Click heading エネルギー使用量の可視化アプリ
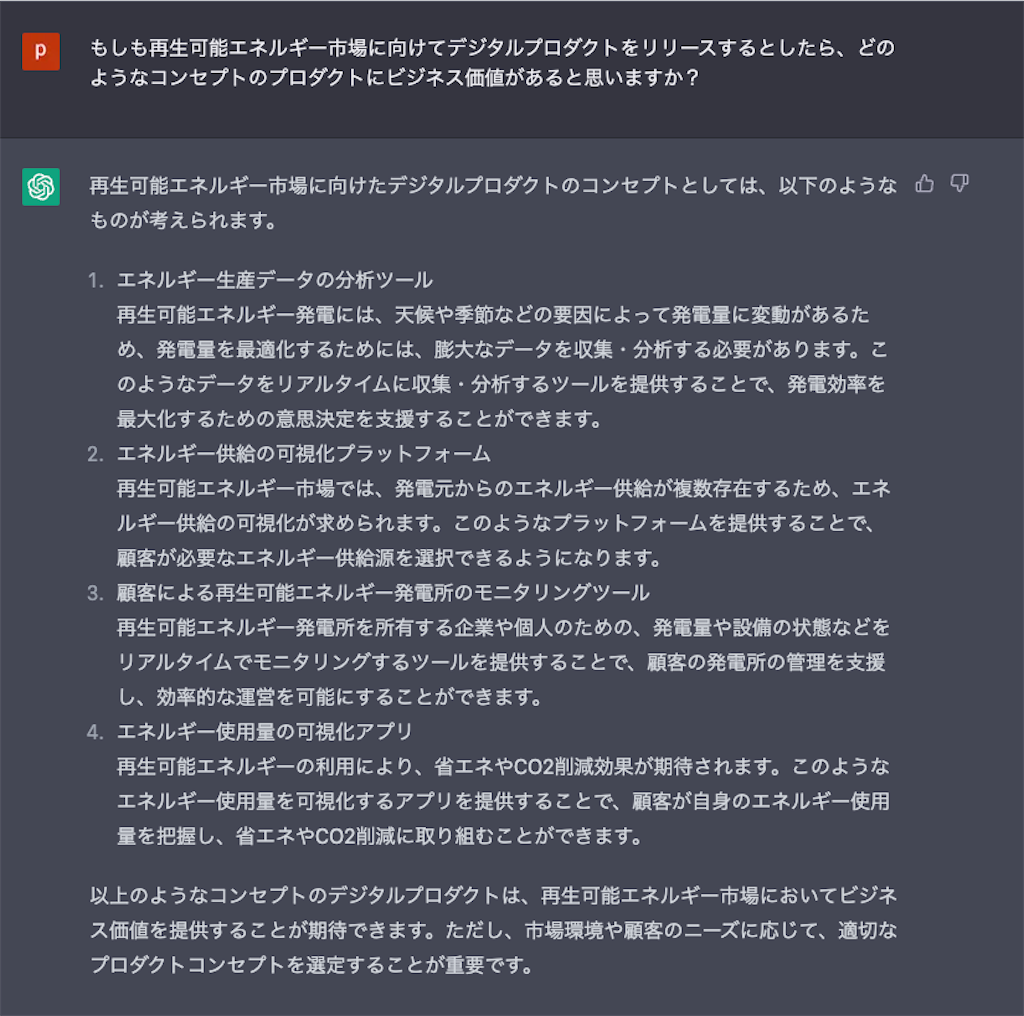Screen dimensions: 1024x1016 tap(264, 731)
